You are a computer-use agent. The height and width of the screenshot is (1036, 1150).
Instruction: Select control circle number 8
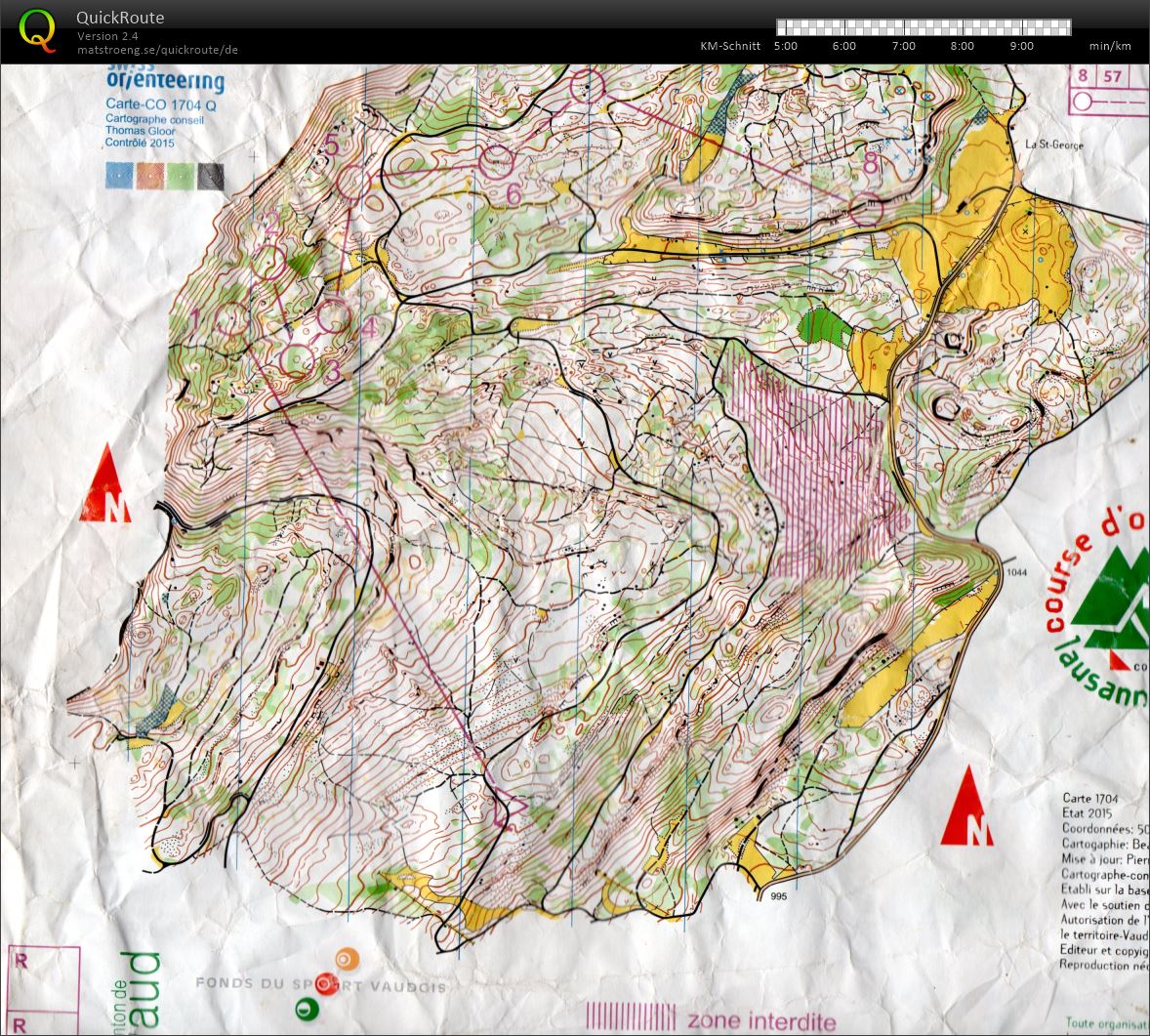click(866, 209)
